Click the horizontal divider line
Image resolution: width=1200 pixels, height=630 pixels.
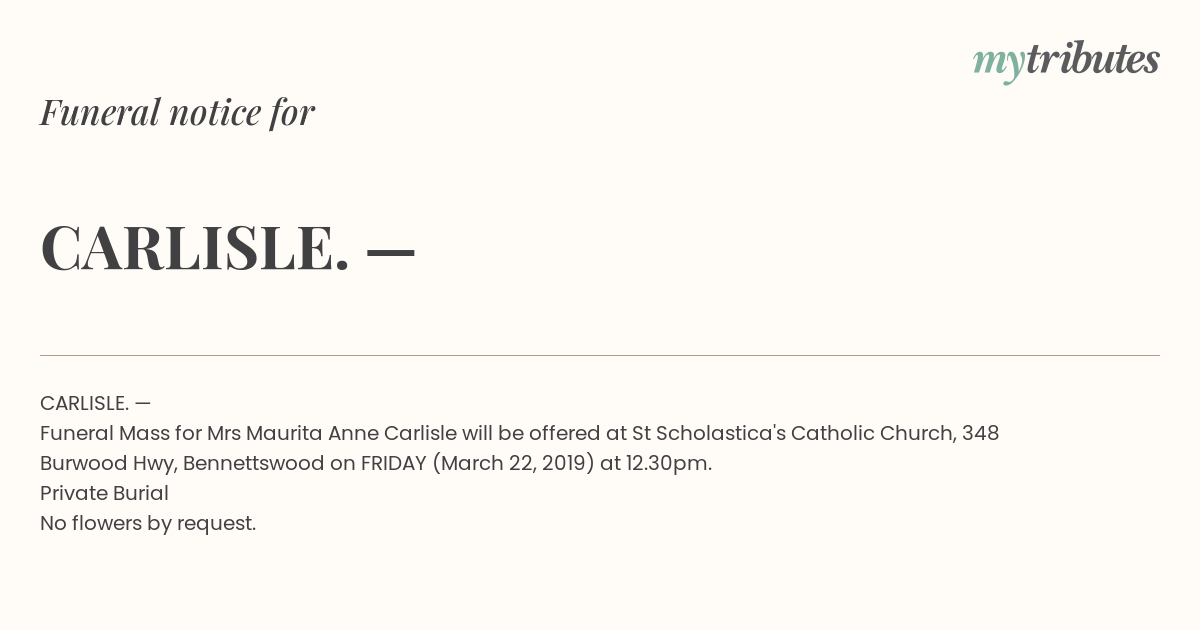[x=600, y=355]
